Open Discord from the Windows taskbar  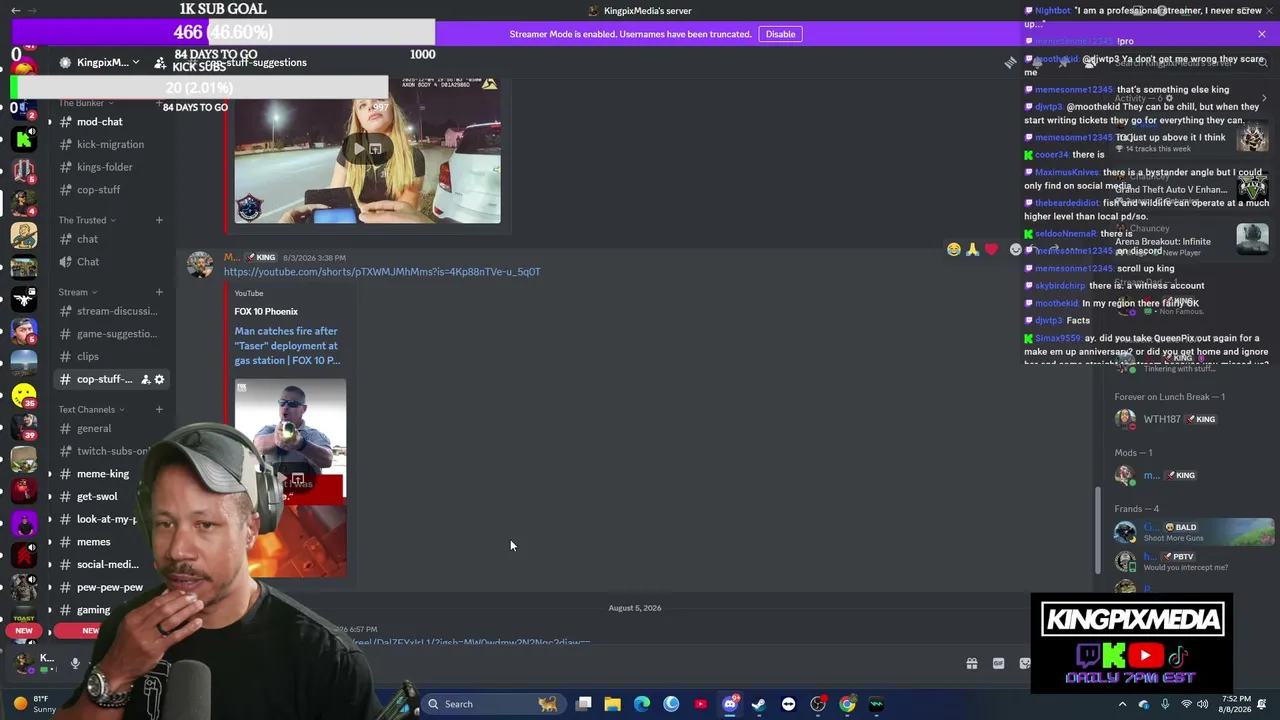pyautogui.click(x=730, y=704)
